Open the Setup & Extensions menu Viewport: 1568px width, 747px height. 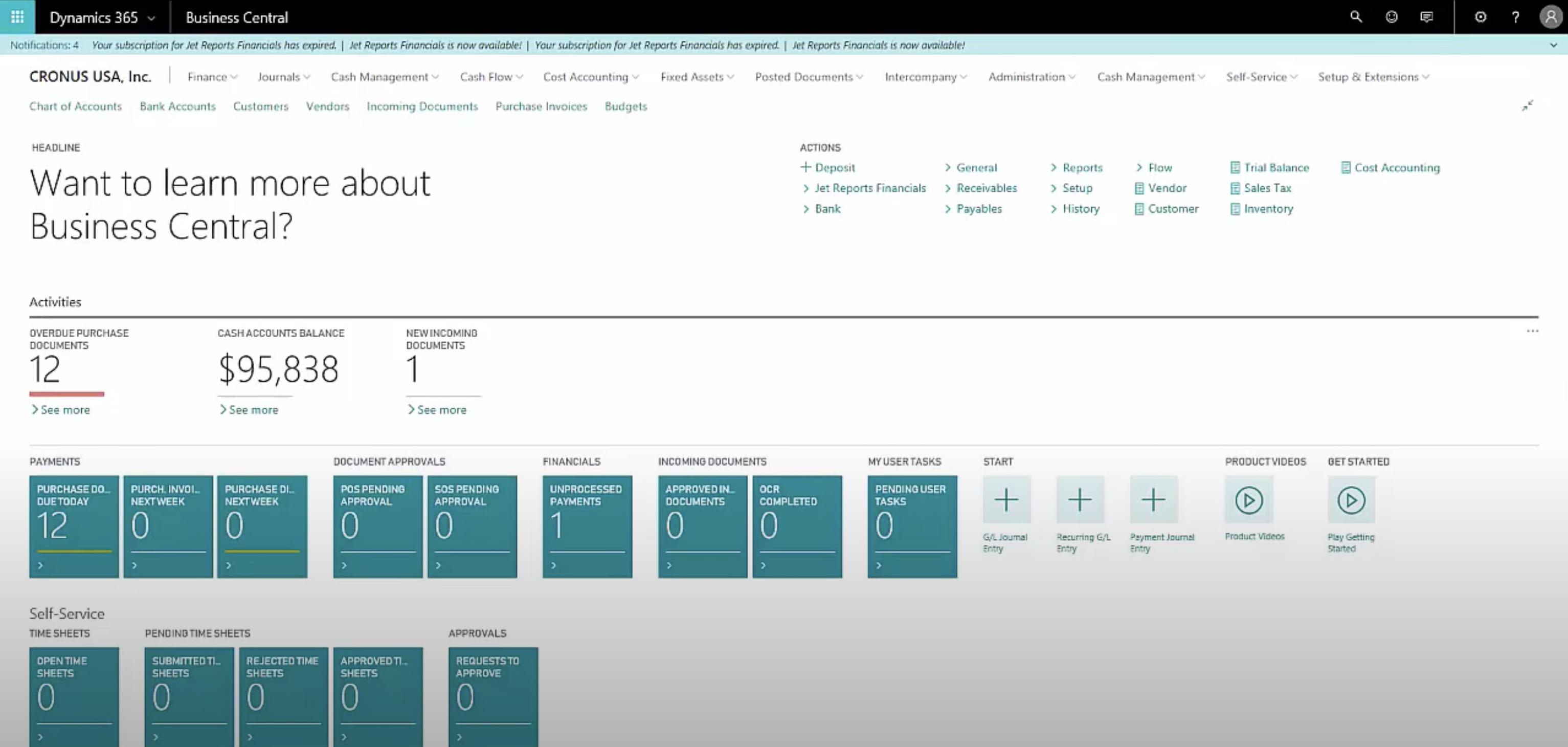[1373, 77]
